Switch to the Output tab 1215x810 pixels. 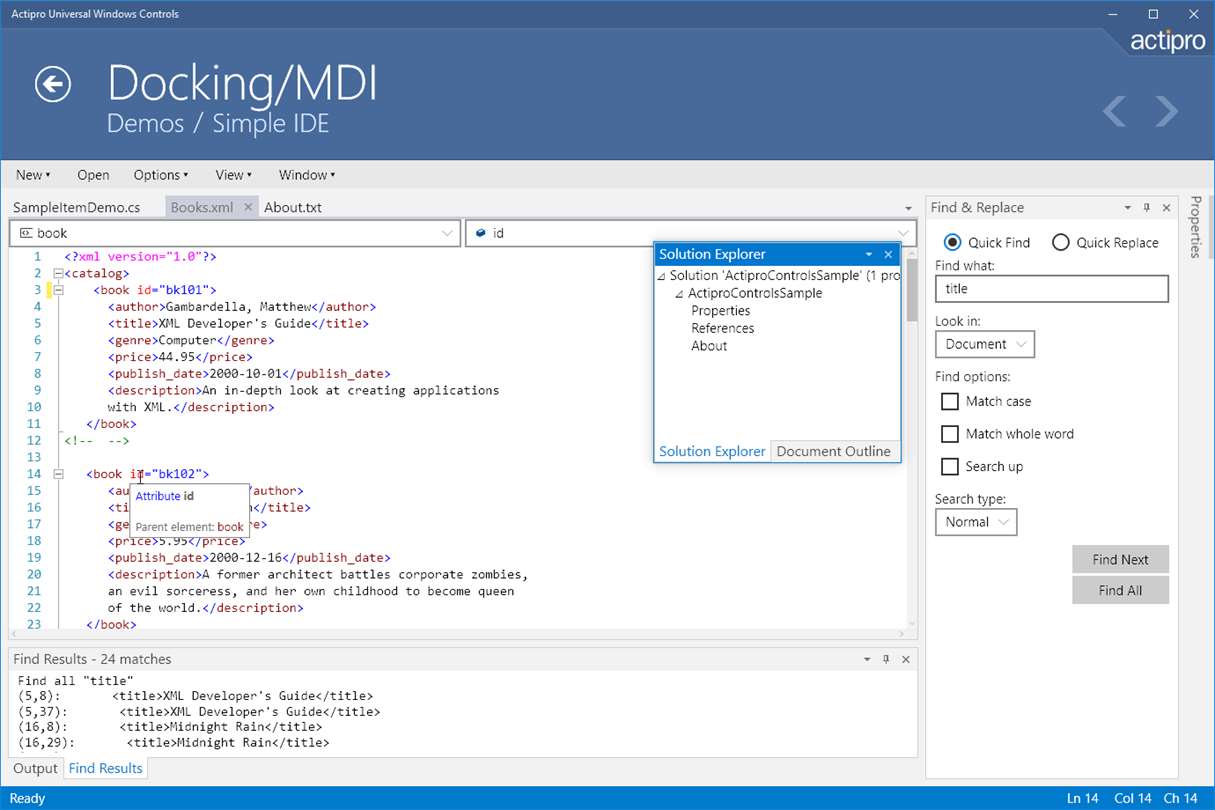tap(36, 768)
